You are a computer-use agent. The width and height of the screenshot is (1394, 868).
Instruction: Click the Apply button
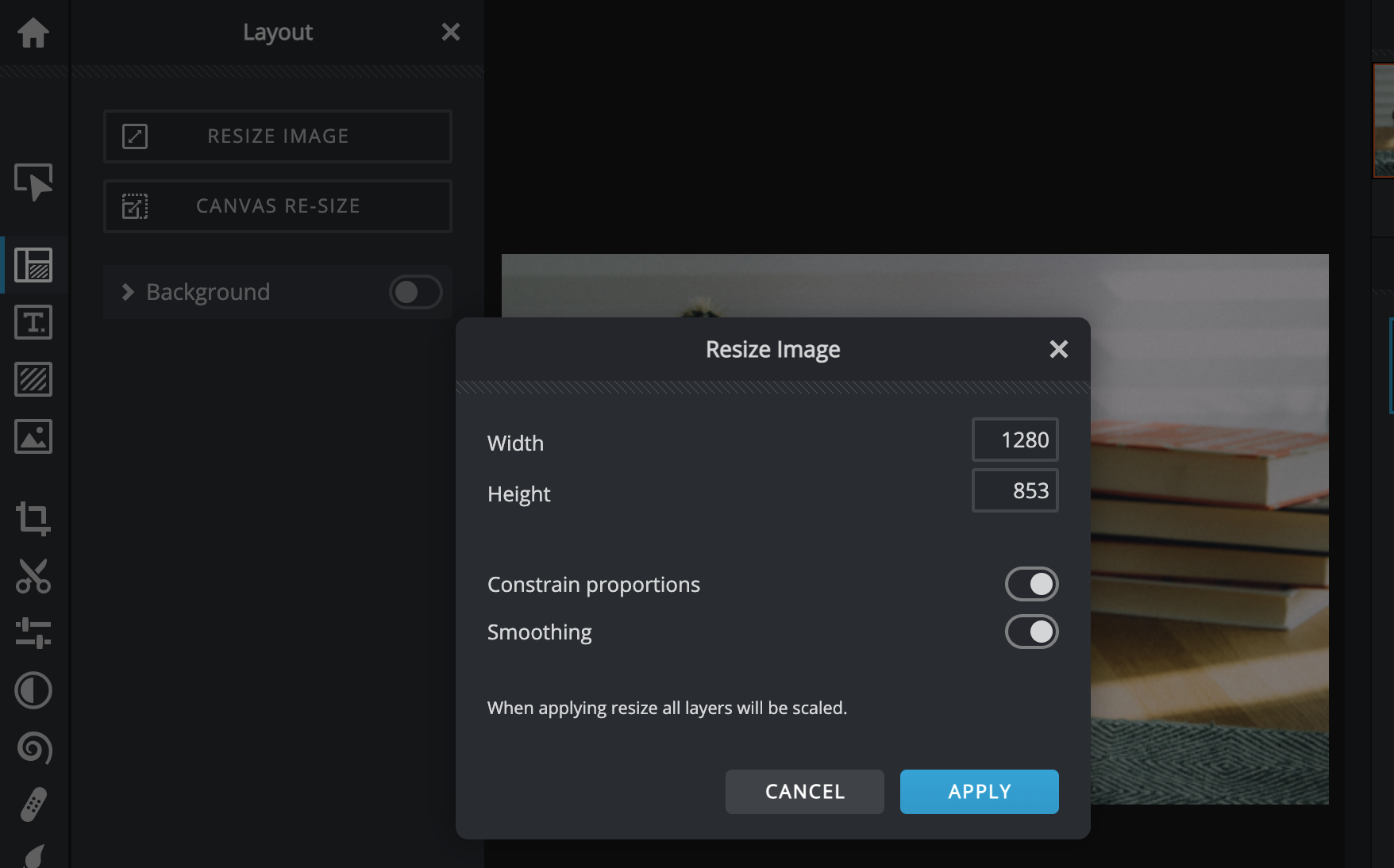[979, 792]
